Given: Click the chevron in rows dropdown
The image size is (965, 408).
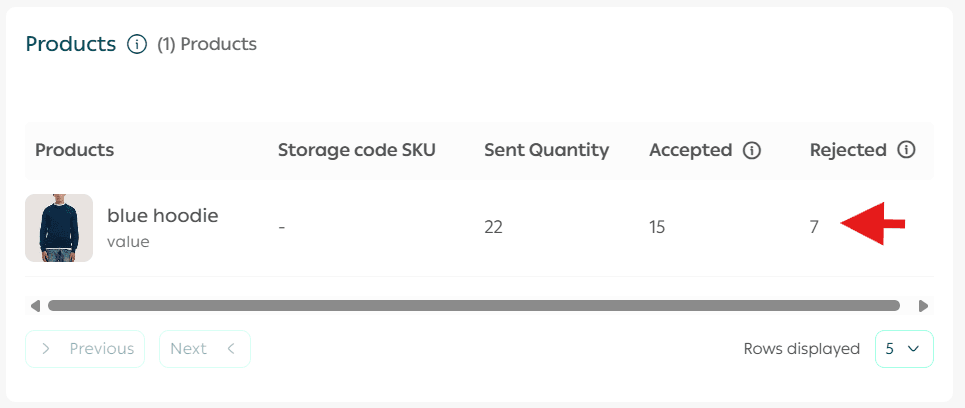Looking at the screenshot, I should coord(913,349).
